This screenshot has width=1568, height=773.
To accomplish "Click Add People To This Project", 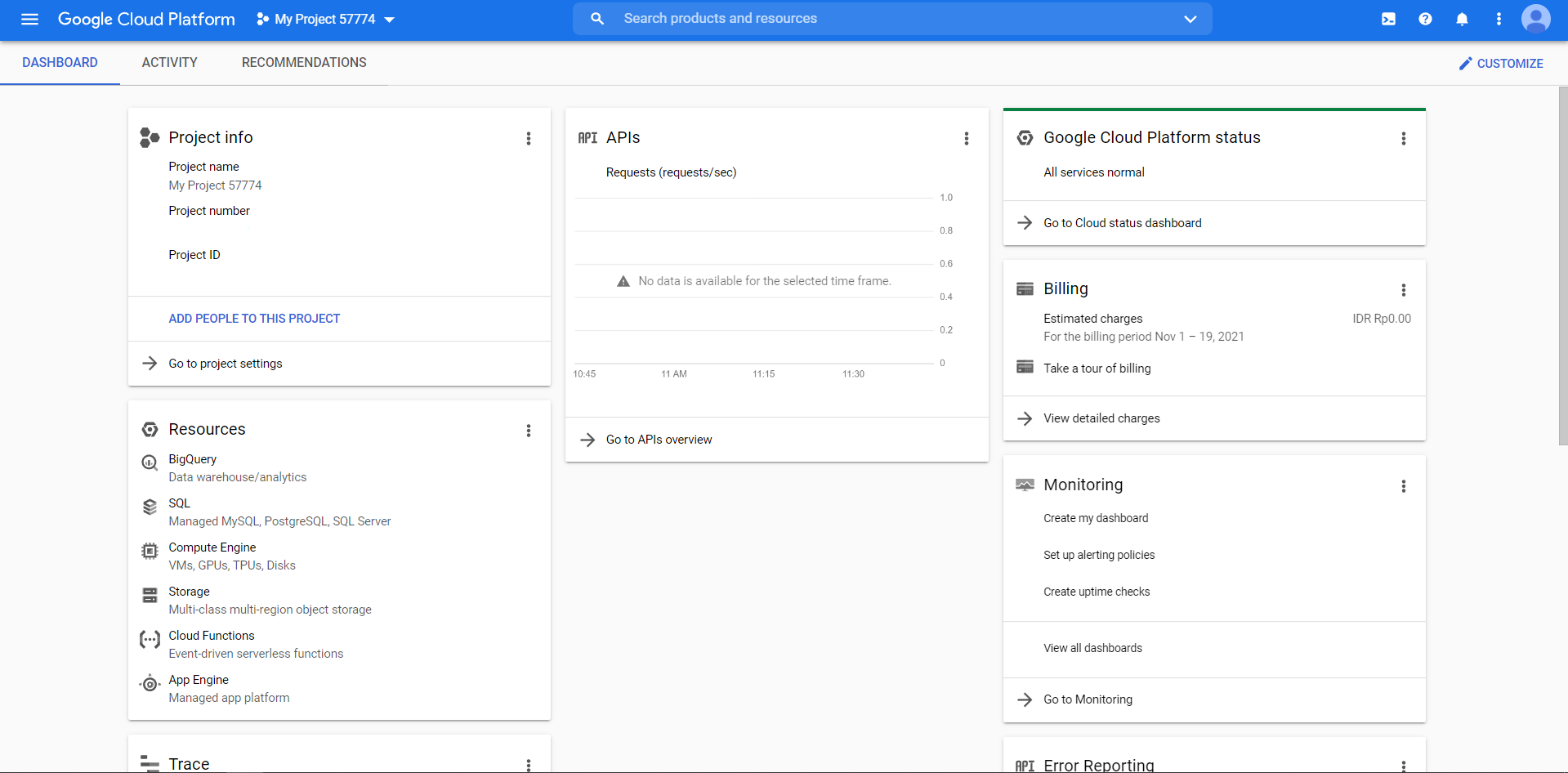I will 254,319.
